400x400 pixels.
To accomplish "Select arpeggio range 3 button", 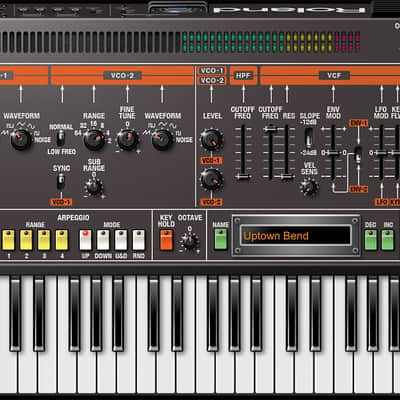I will (44, 240).
